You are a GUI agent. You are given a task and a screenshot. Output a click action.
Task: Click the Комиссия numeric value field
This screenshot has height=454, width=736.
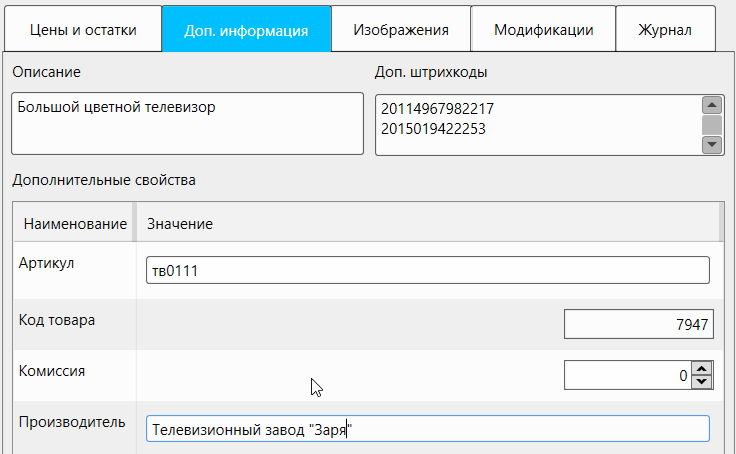[627, 376]
